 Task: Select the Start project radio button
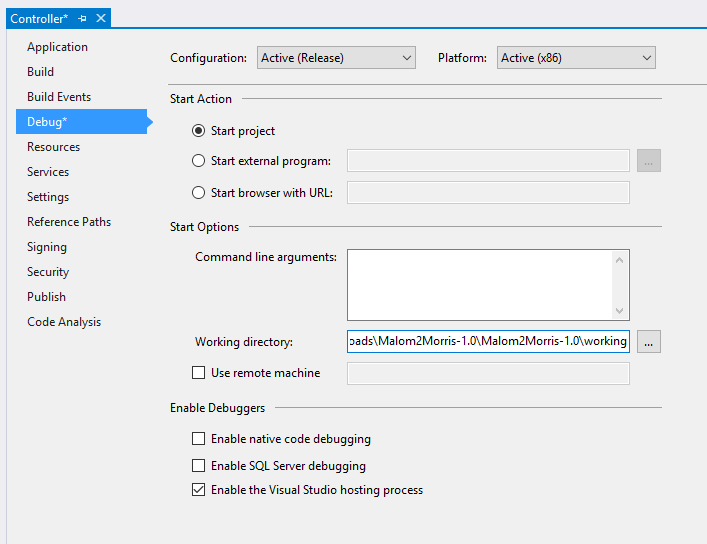click(x=198, y=131)
